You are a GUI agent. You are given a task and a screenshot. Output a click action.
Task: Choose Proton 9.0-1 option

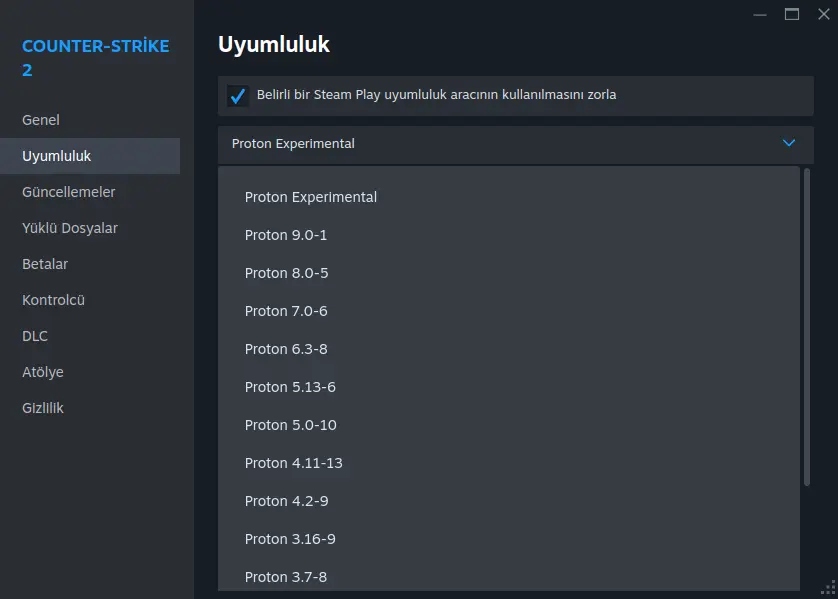[x=508, y=235]
